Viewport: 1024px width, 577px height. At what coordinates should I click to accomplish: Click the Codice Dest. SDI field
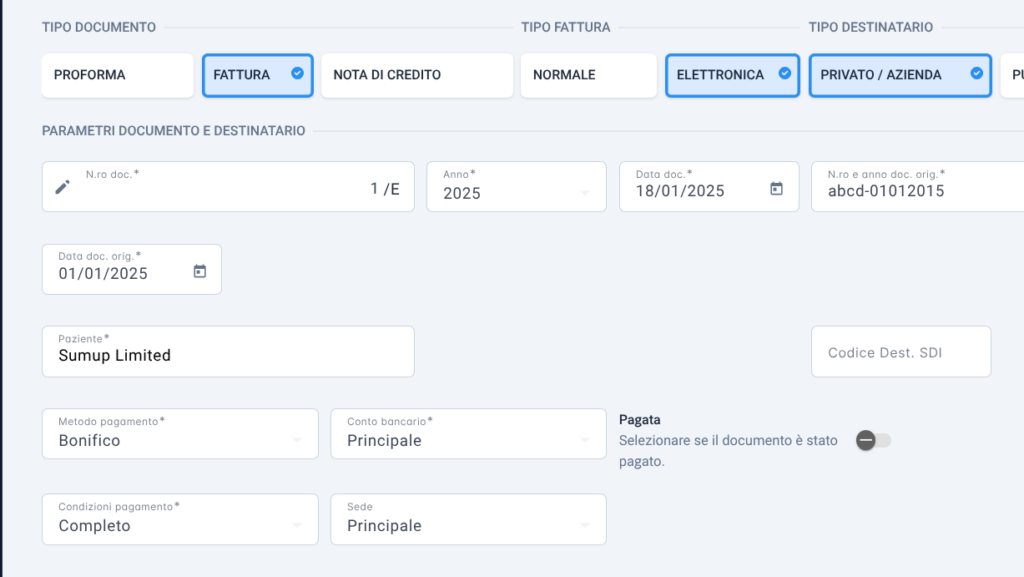coord(901,352)
